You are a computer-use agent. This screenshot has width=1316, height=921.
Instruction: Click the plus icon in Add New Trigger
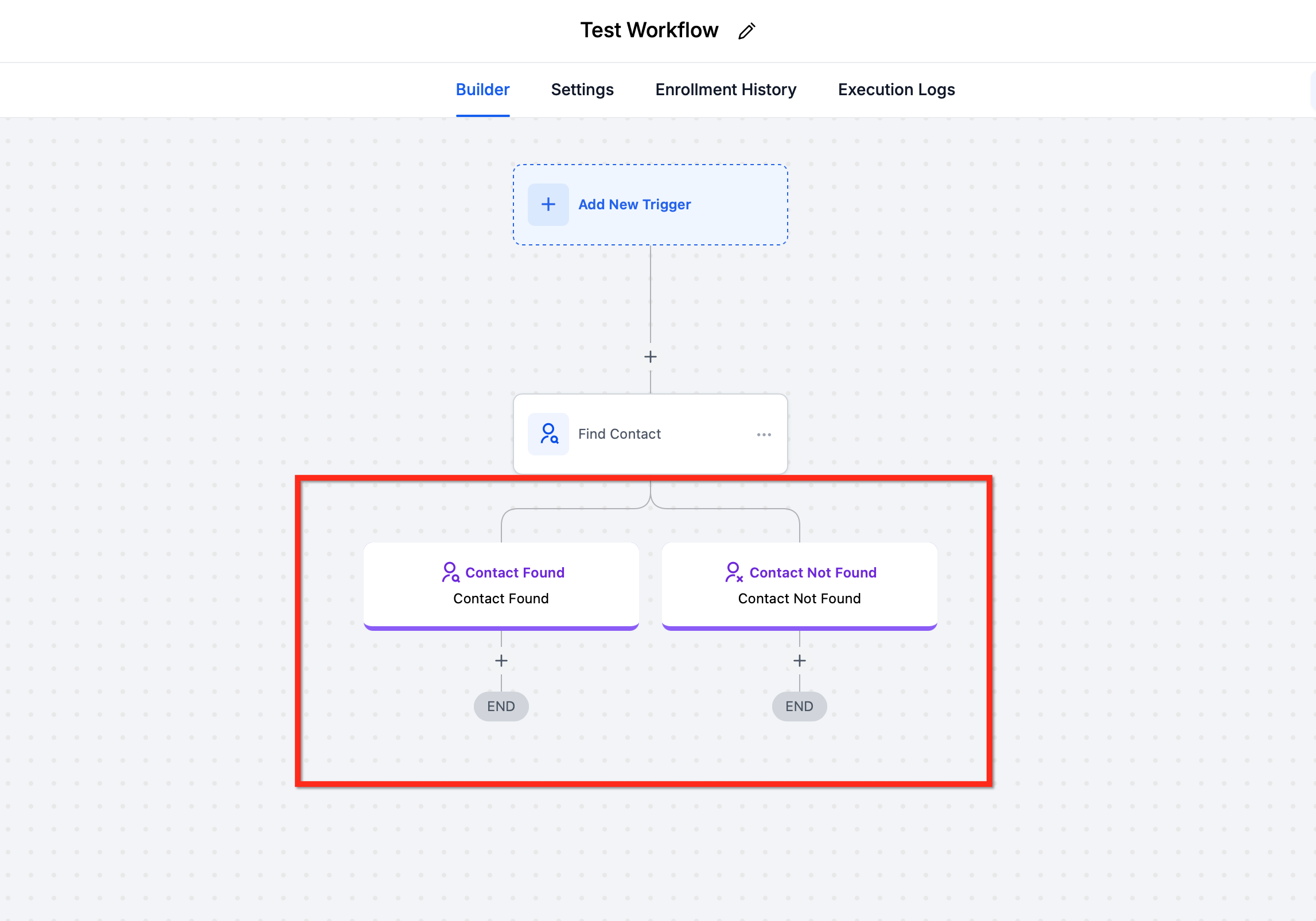click(x=548, y=205)
